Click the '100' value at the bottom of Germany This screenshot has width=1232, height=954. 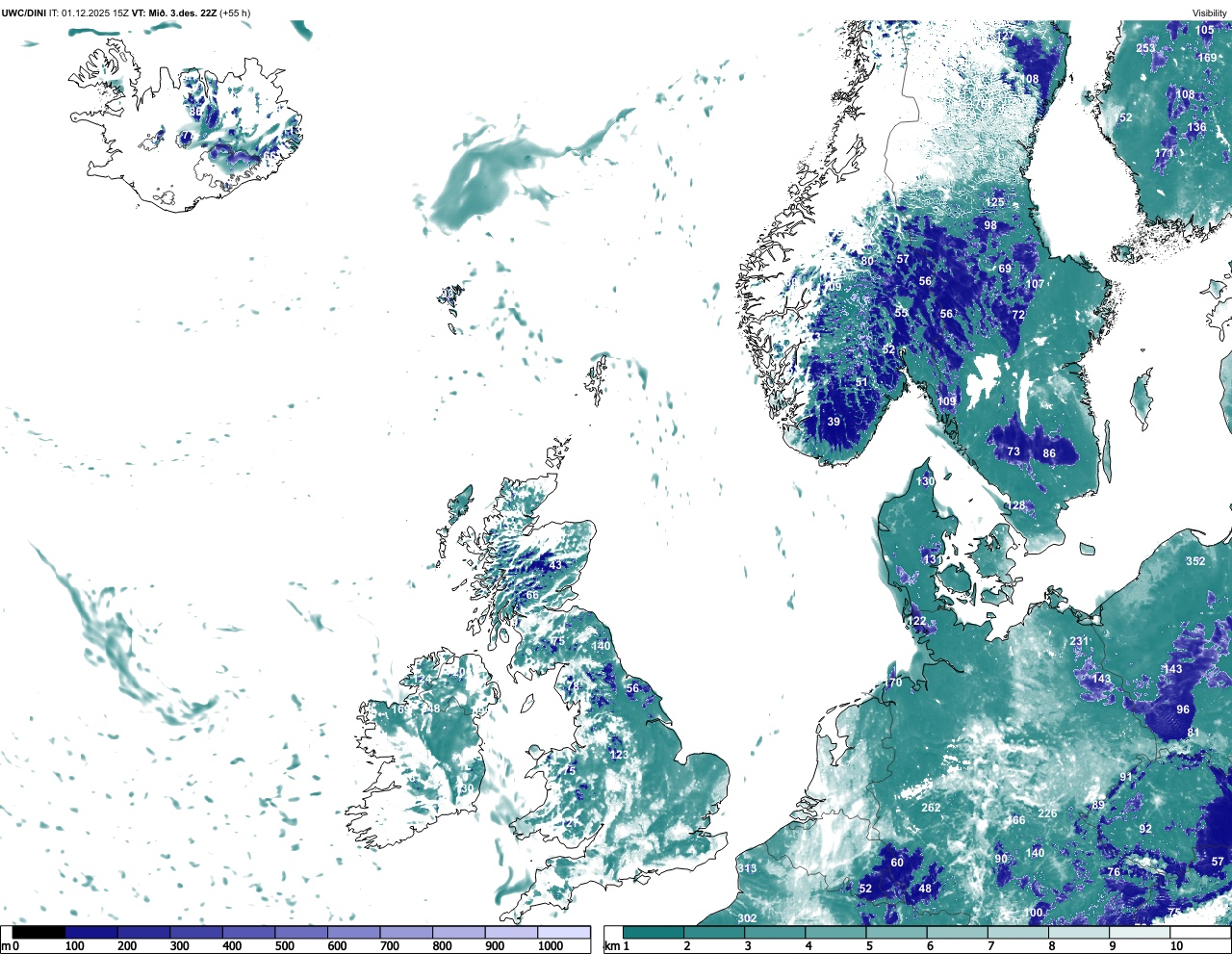(1033, 913)
